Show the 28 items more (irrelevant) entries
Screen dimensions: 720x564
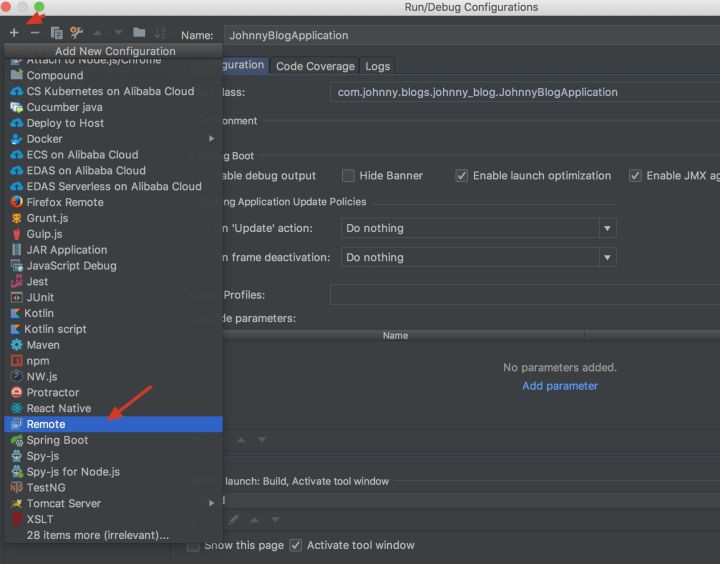pyautogui.click(x=113, y=535)
